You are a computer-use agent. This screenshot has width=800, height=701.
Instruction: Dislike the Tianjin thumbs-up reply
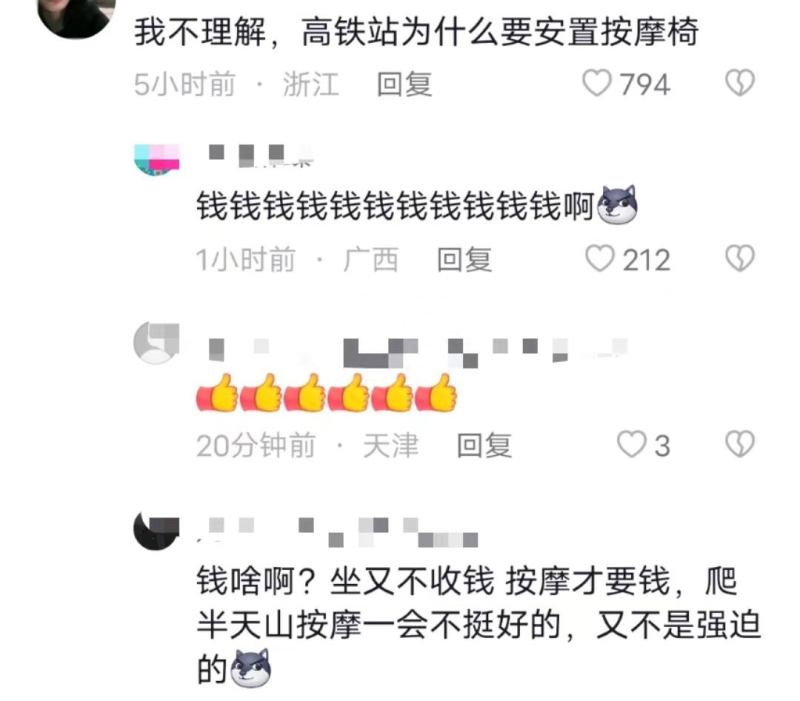point(740,444)
